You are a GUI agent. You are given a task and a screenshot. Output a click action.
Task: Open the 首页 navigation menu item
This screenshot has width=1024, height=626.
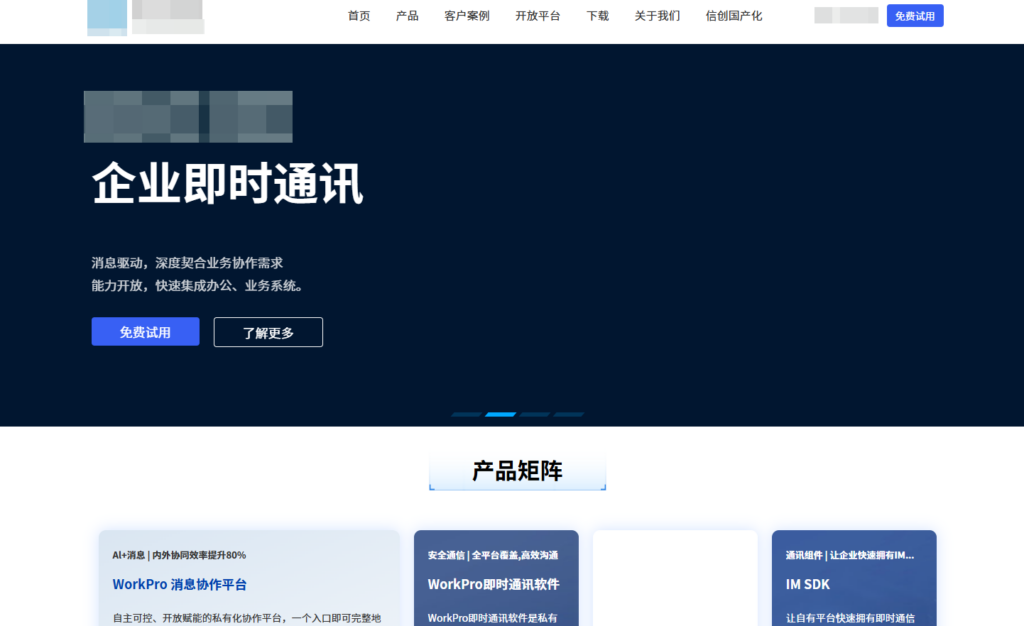point(358,16)
